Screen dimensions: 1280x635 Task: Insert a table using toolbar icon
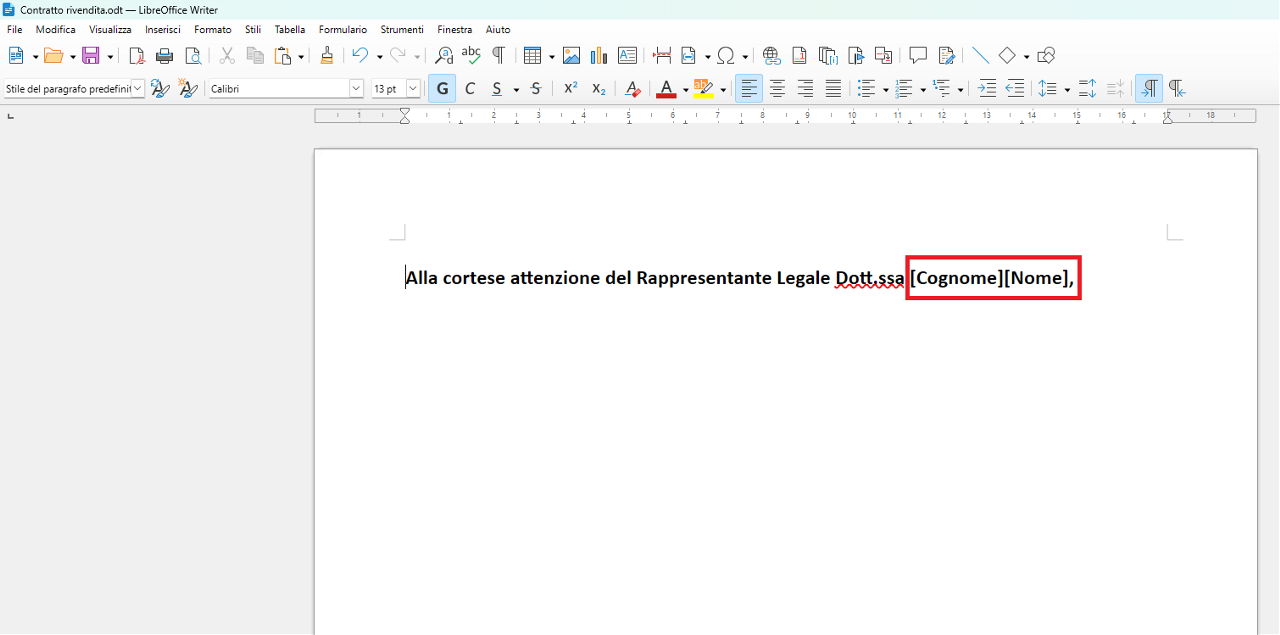[x=532, y=56]
